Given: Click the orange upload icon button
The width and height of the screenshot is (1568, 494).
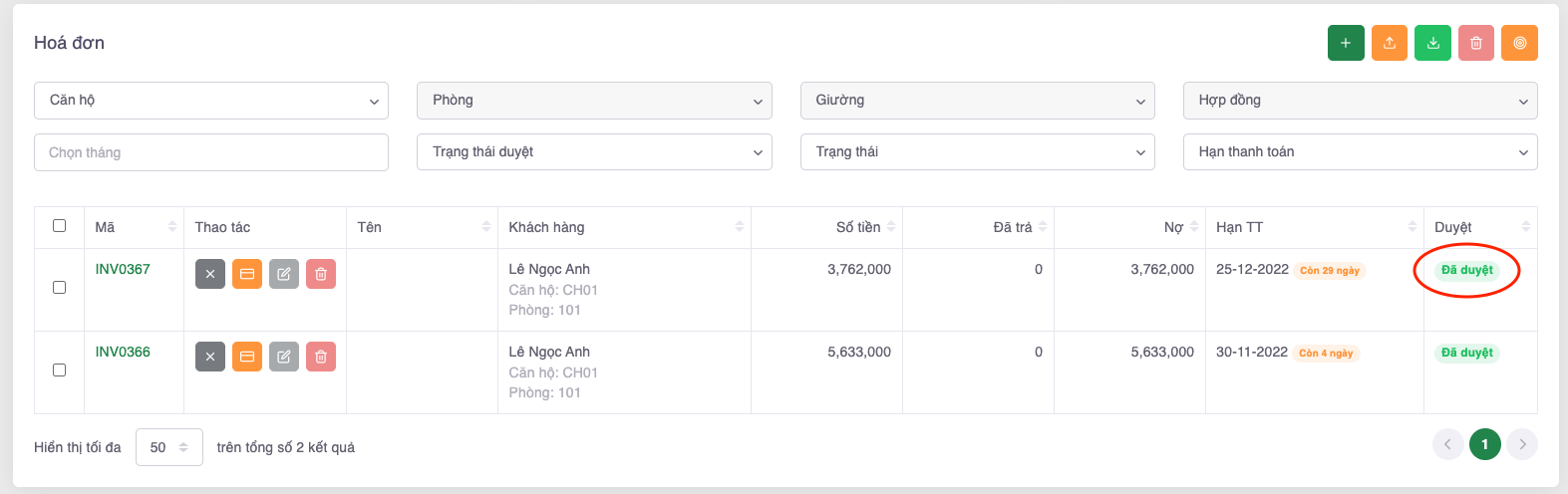Looking at the screenshot, I should click(1389, 43).
